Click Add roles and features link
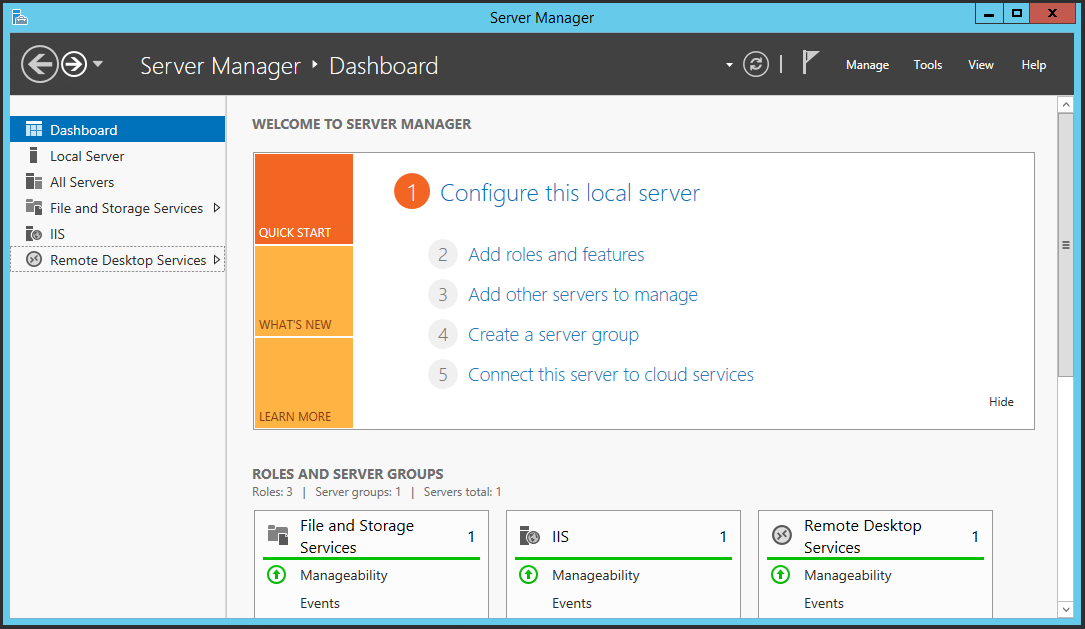Image resolution: width=1085 pixels, height=629 pixels. (556, 255)
